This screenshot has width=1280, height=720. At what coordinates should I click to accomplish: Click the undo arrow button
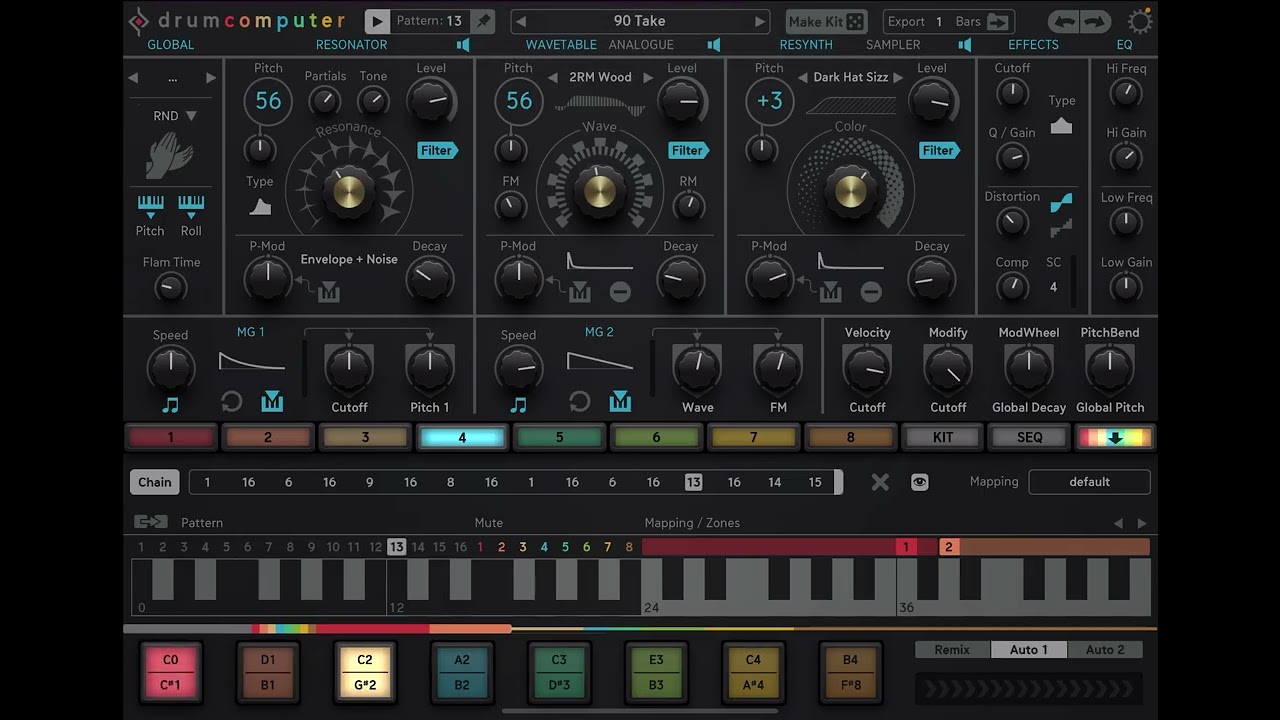tap(1064, 21)
